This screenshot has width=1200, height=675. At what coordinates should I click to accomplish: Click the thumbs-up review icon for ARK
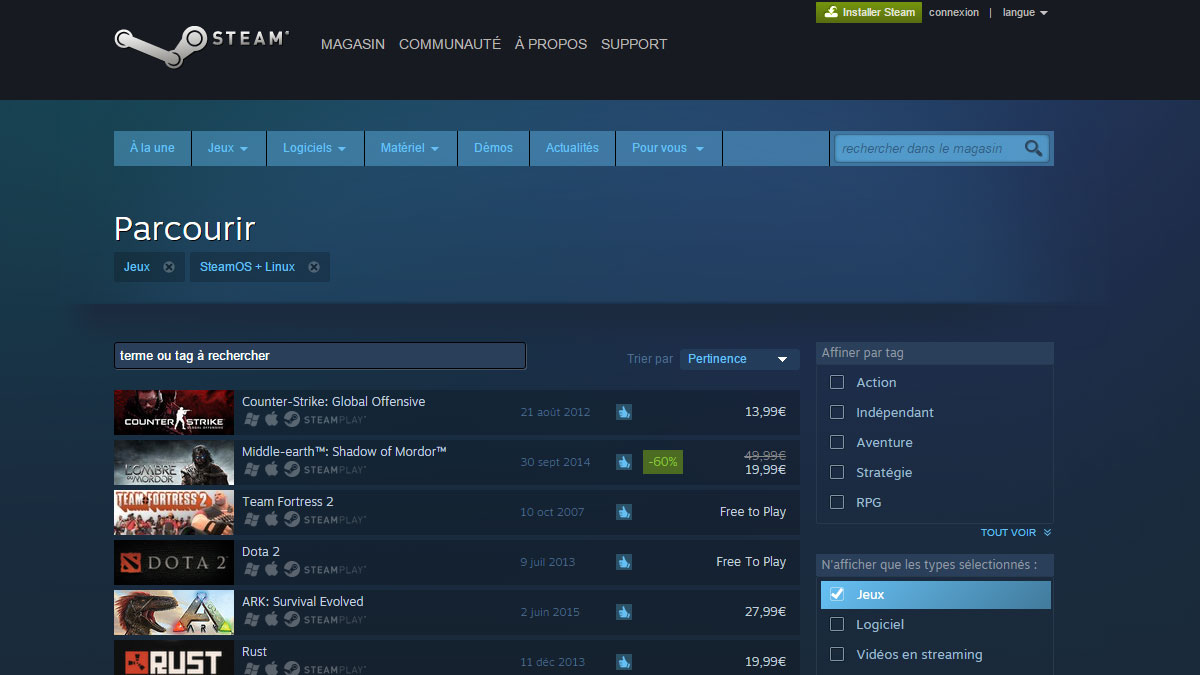pyautogui.click(x=624, y=612)
